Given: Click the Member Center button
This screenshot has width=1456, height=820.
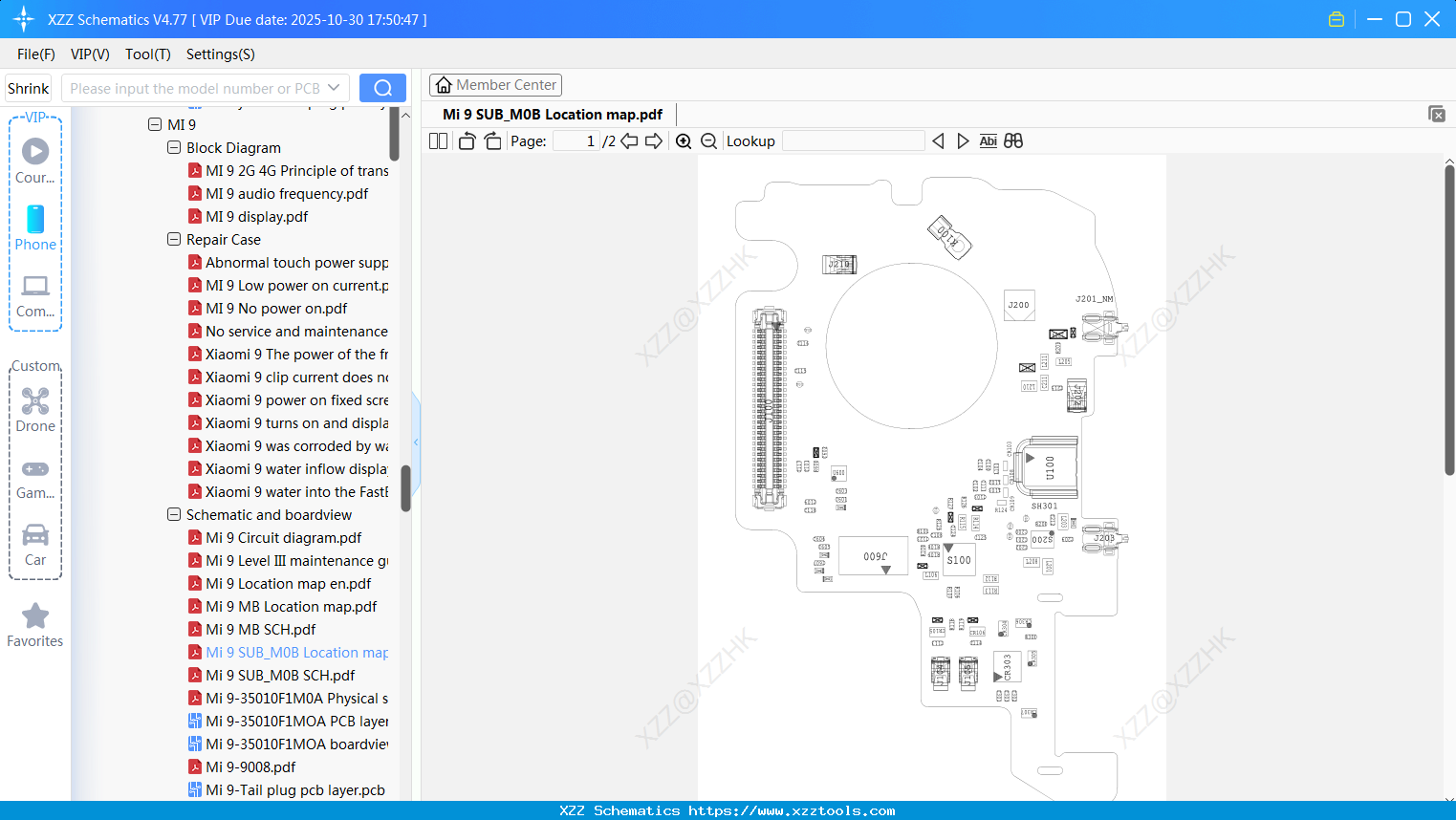Looking at the screenshot, I should [495, 84].
